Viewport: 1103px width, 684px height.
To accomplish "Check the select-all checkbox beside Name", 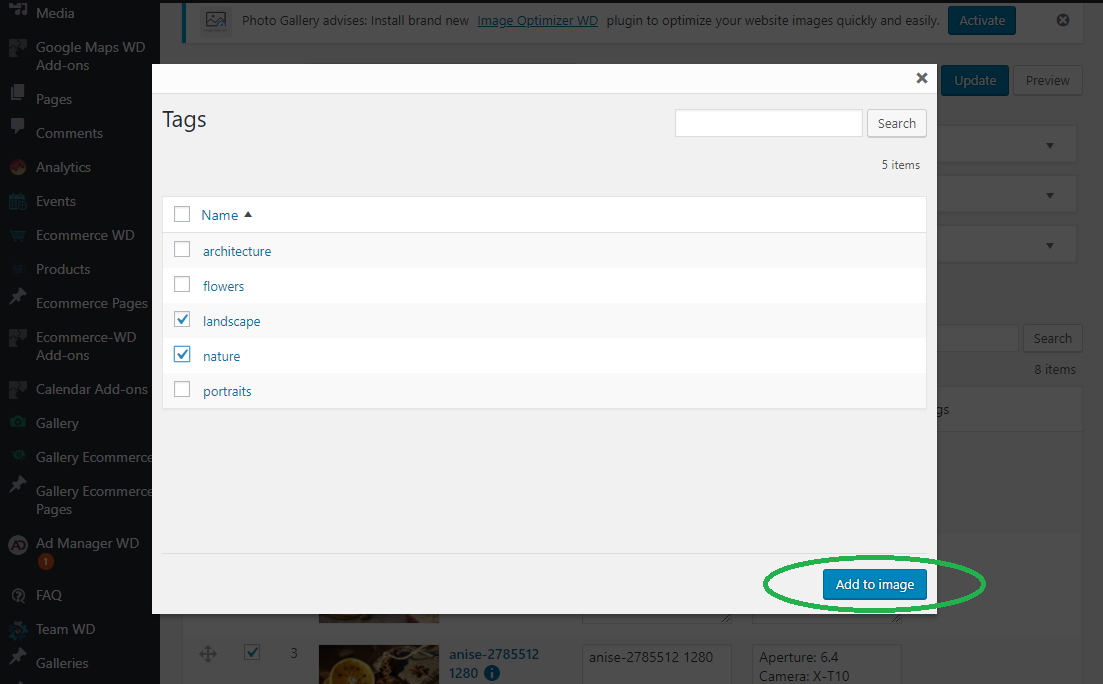I will pyautogui.click(x=182, y=214).
